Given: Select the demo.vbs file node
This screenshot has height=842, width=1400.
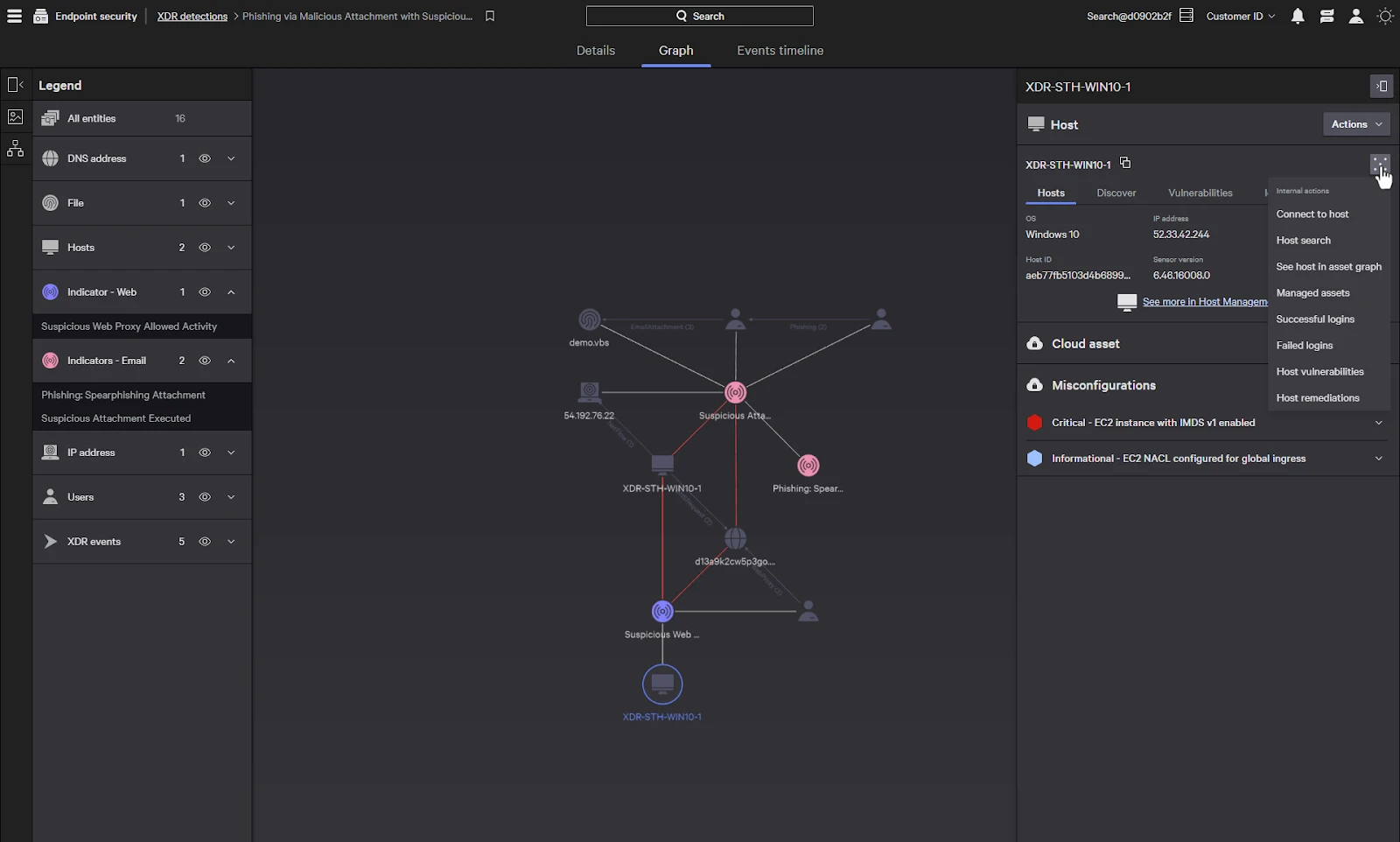Looking at the screenshot, I should (x=590, y=320).
